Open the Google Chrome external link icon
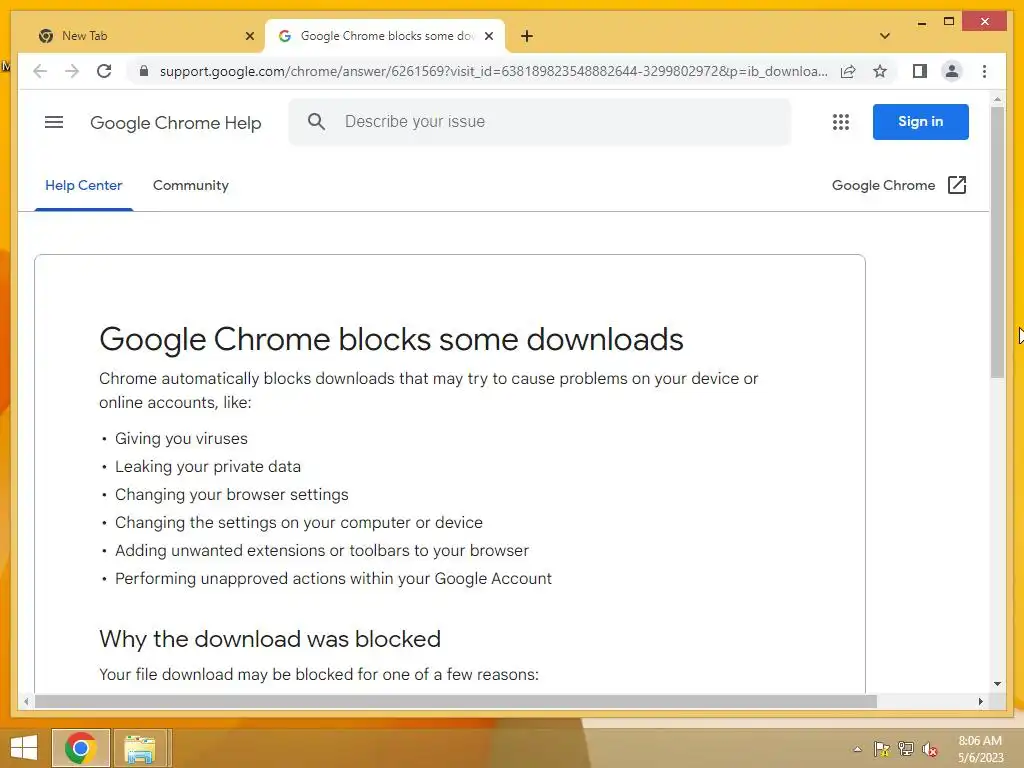Image resolution: width=1024 pixels, height=768 pixels. pos(957,185)
